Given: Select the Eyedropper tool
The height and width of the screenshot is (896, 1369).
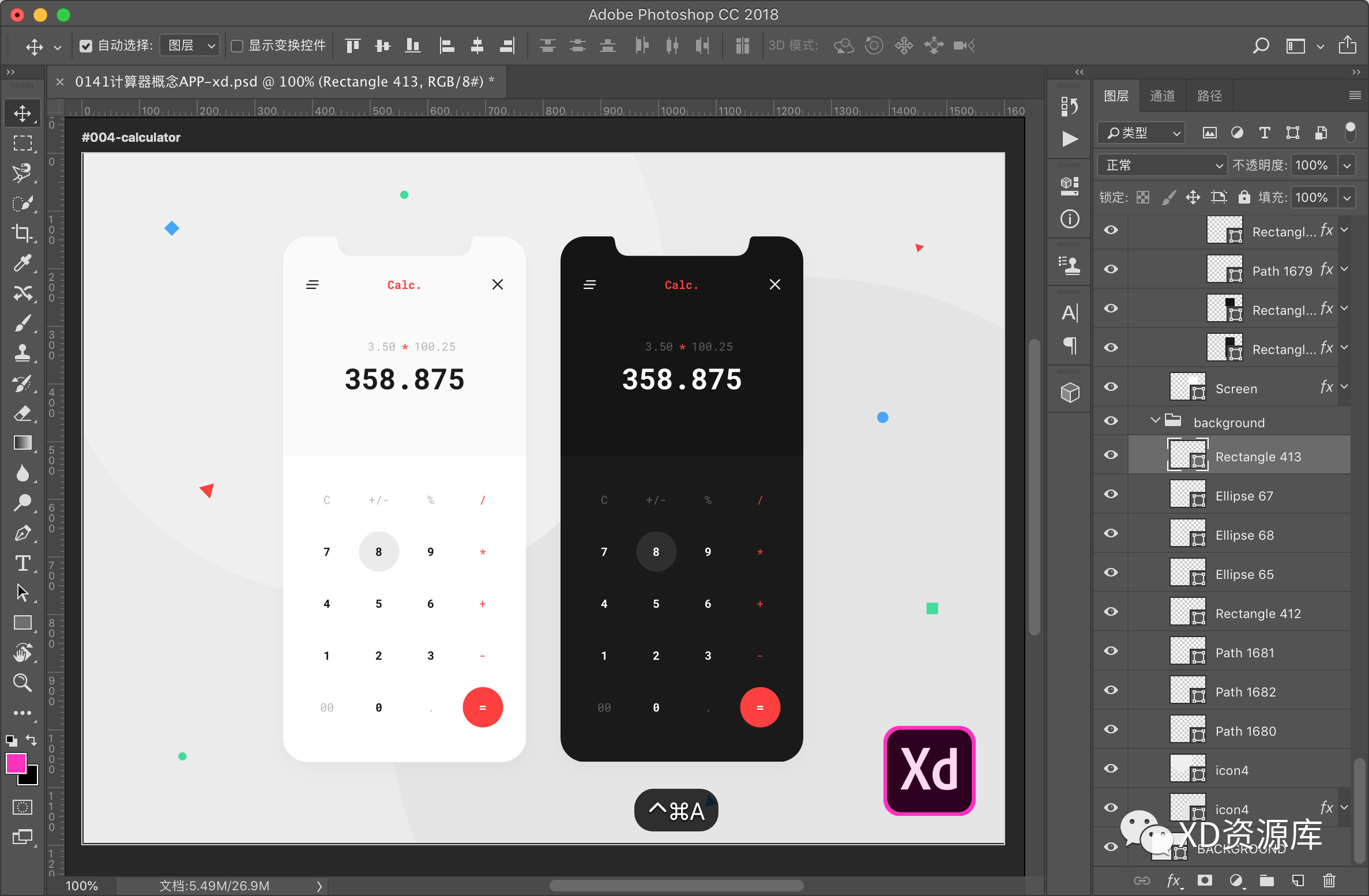Looking at the screenshot, I should pos(22,263).
